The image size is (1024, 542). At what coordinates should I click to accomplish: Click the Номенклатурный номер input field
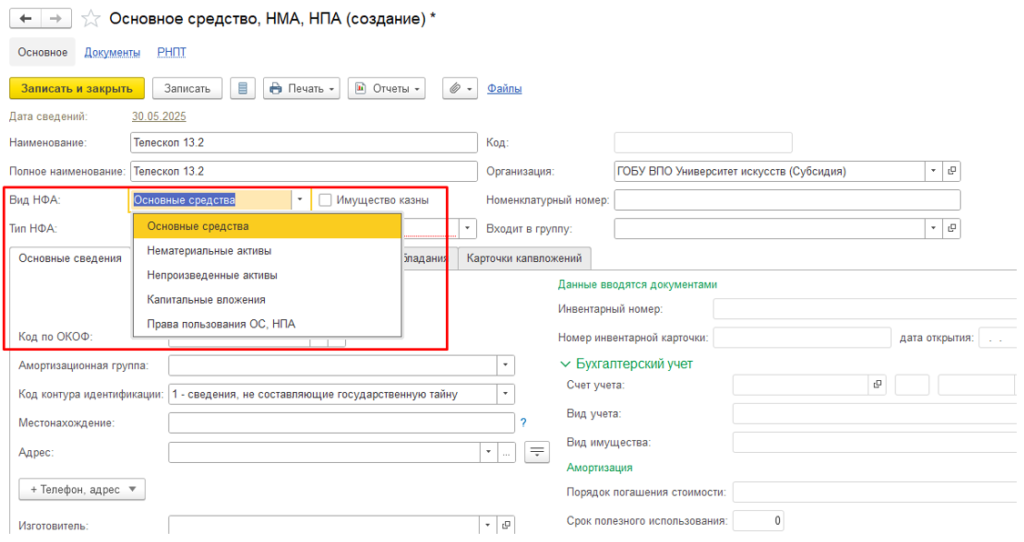786,200
